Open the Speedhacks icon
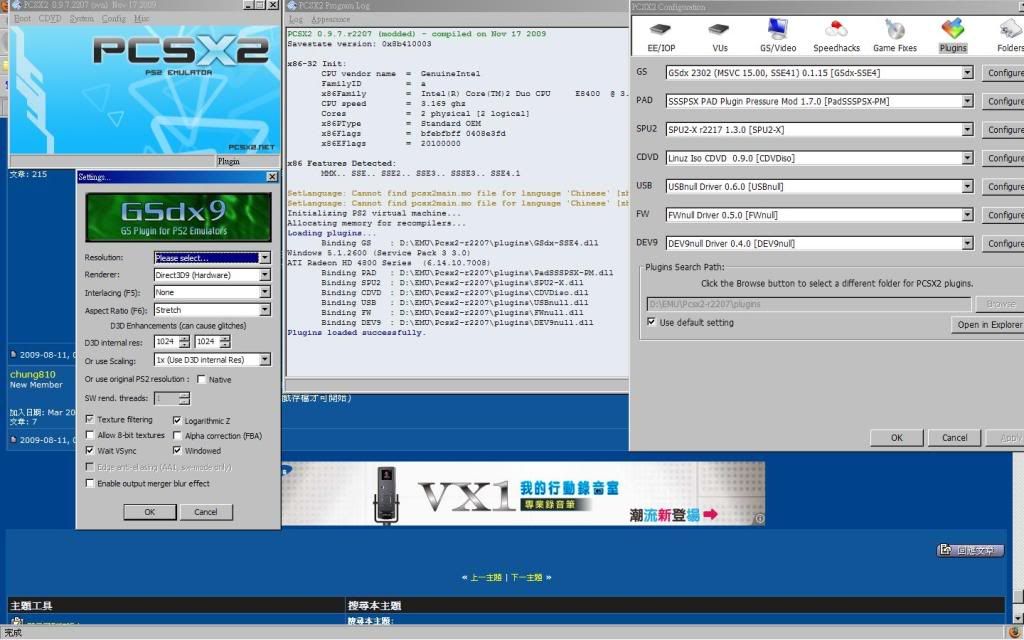 (836, 35)
